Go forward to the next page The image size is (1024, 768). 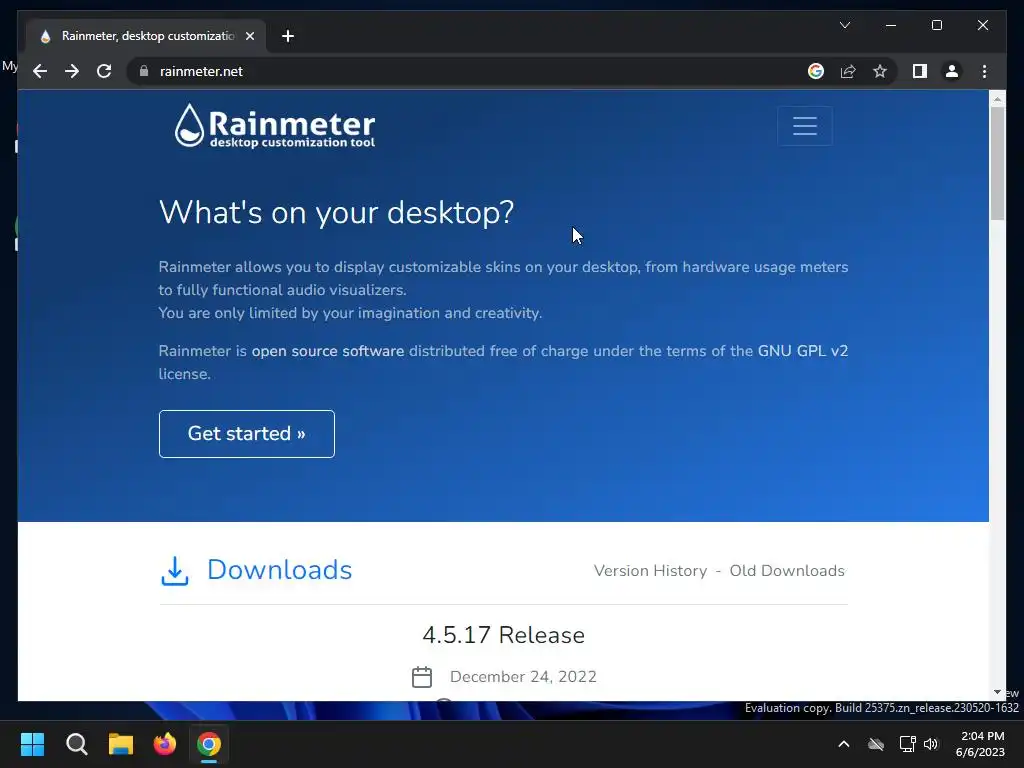(x=72, y=71)
